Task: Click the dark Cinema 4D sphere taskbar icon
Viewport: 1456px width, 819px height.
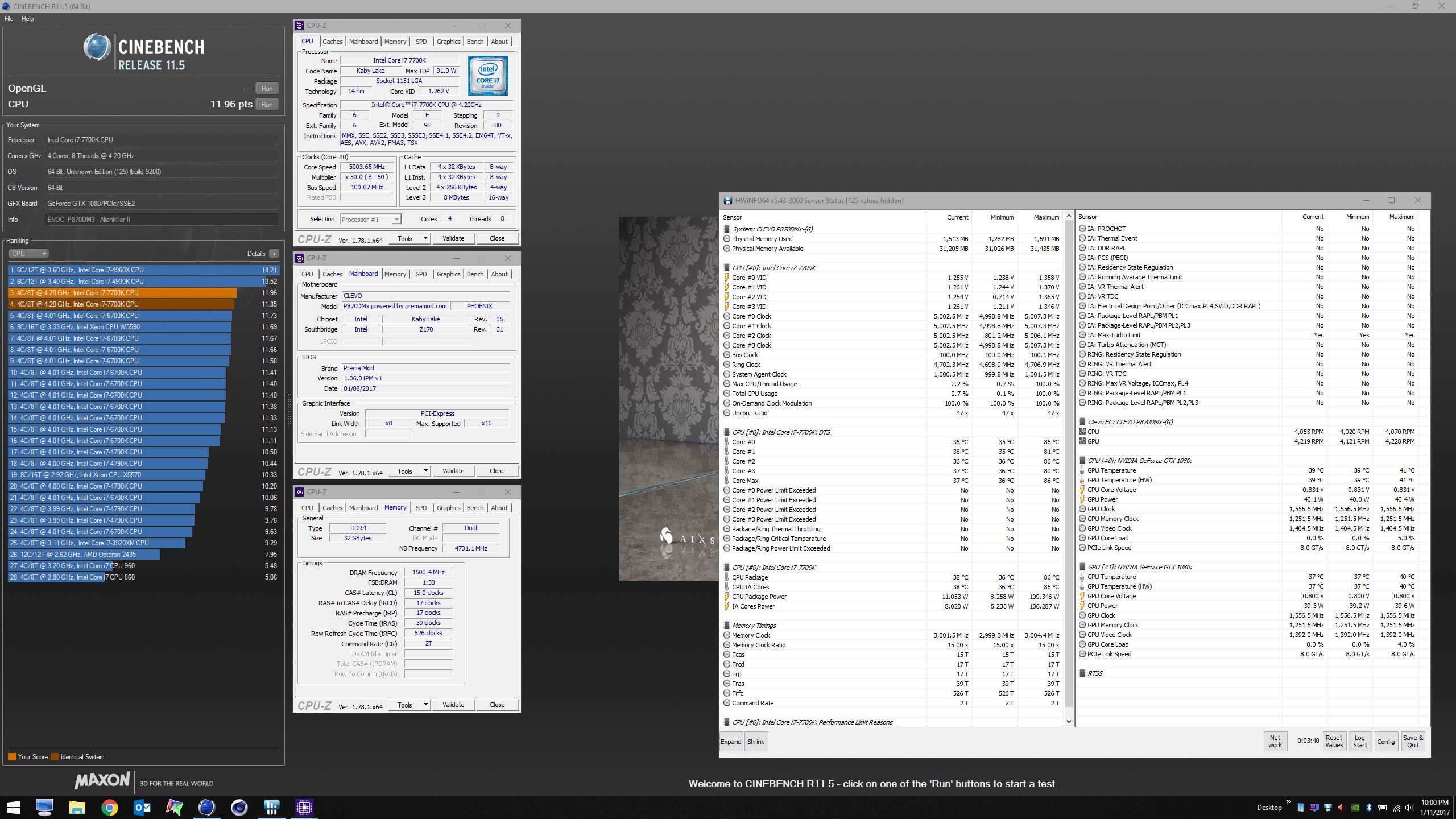Action: pos(239,807)
